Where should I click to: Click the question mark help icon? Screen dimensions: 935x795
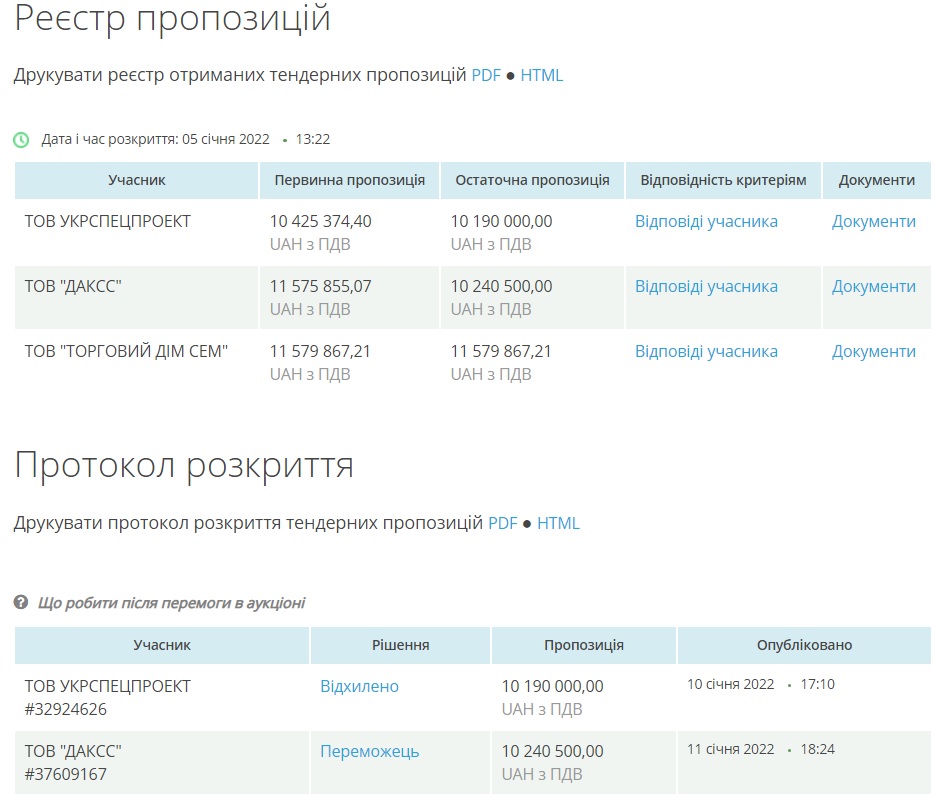pyautogui.click(x=21, y=602)
